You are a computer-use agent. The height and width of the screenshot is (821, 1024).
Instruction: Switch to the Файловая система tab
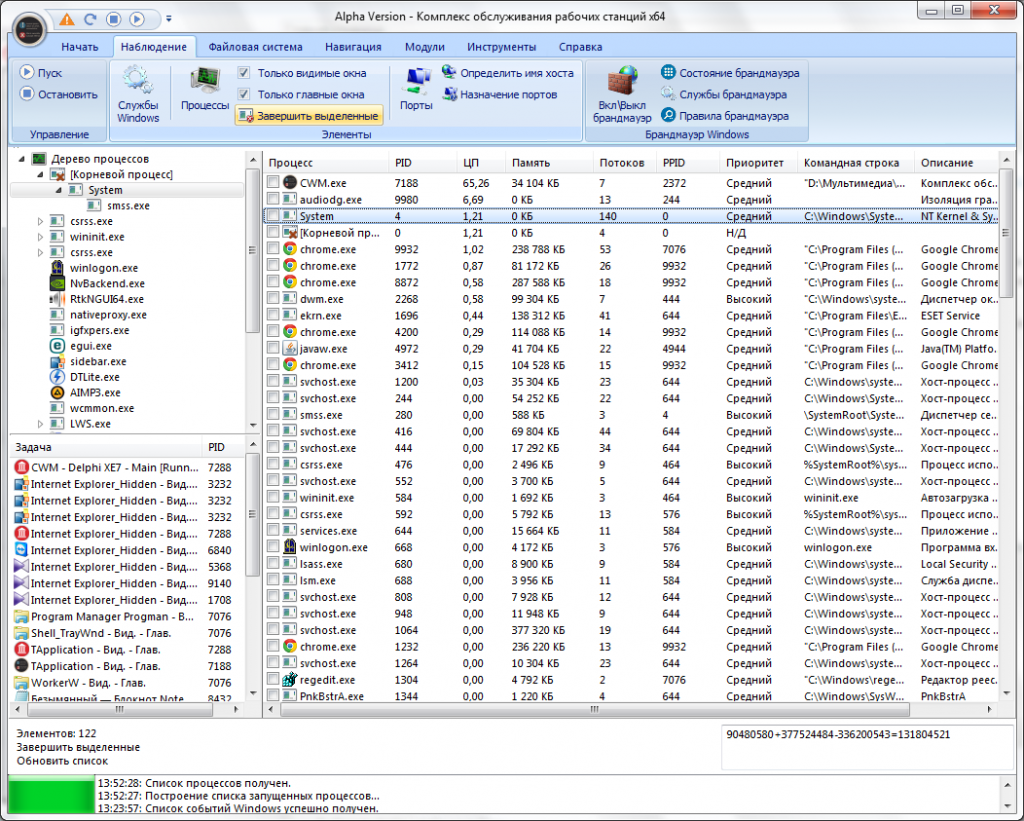coord(254,47)
